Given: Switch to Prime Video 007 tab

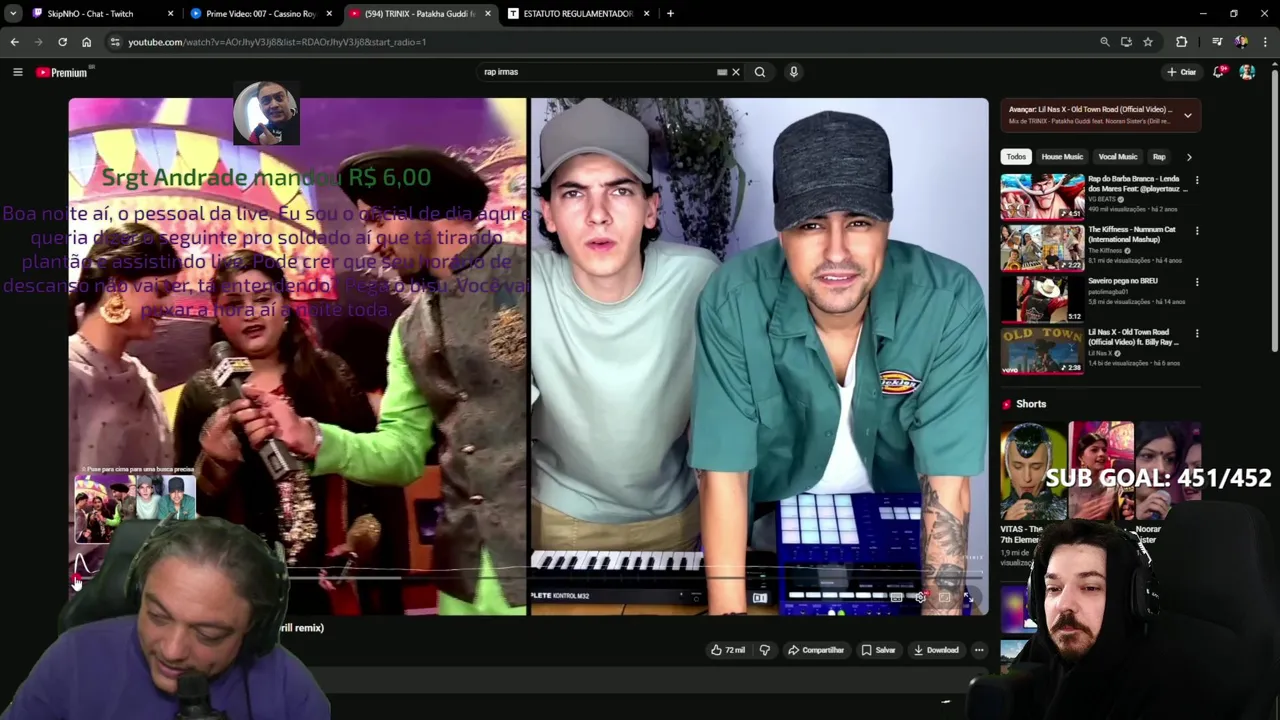Looking at the screenshot, I should (x=260, y=14).
